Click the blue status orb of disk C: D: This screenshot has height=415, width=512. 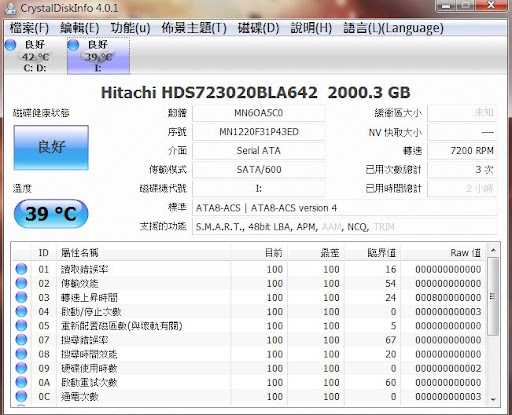point(11,45)
